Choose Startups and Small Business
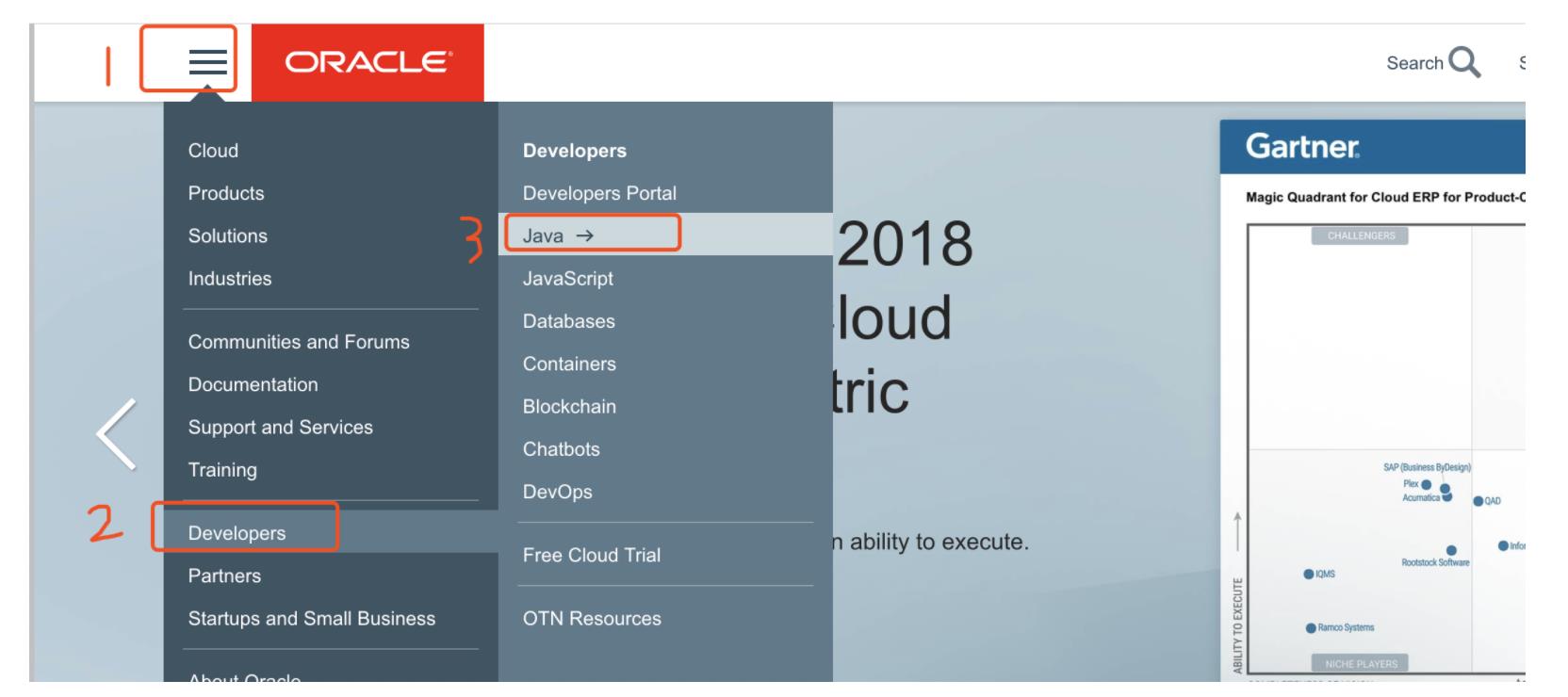 312,619
